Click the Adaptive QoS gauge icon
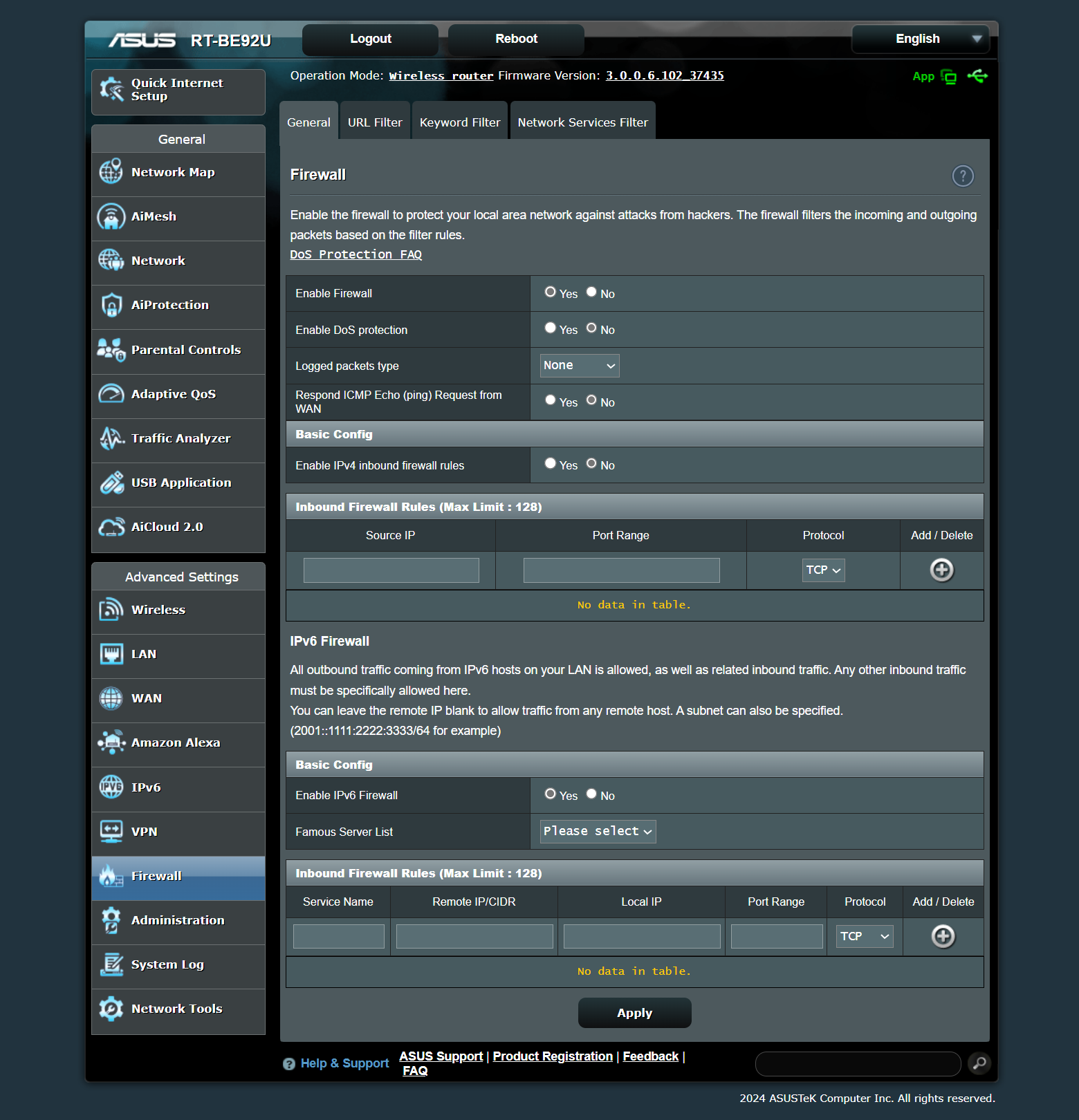This screenshot has width=1079, height=1120. [111, 393]
